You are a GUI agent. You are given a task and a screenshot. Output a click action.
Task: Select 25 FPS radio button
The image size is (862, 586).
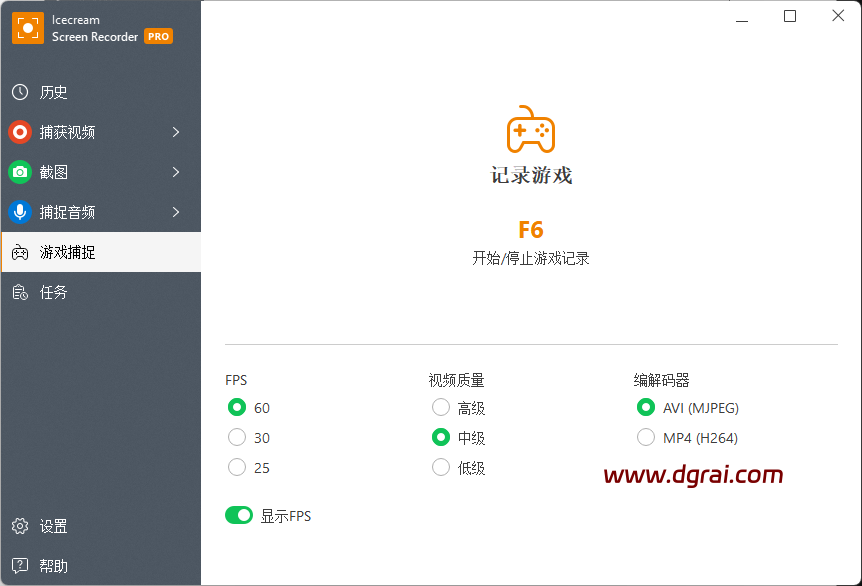(237, 467)
